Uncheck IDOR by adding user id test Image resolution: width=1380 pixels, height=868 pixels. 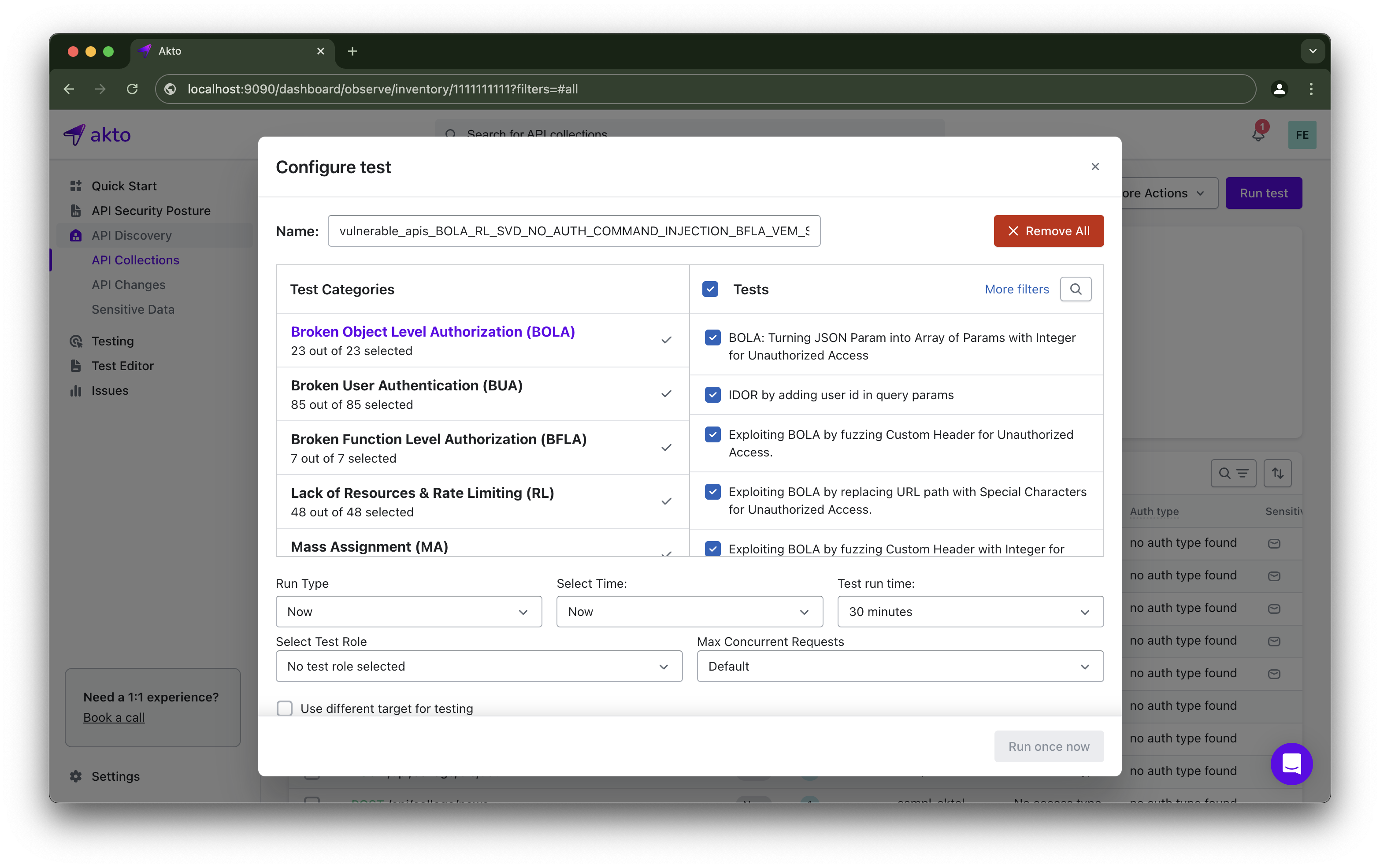pos(712,395)
